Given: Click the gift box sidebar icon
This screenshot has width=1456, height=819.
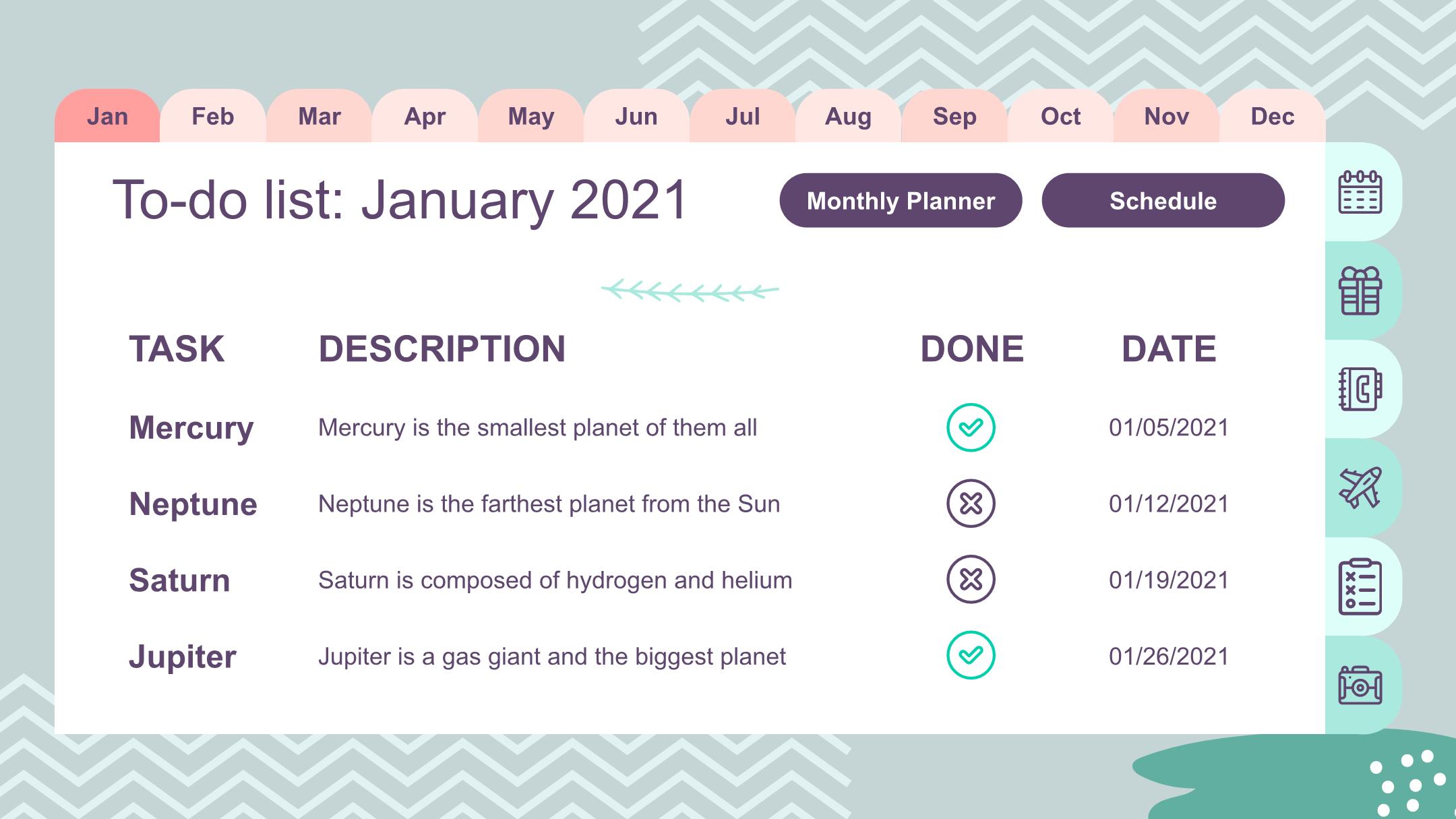Looking at the screenshot, I should pyautogui.click(x=1360, y=291).
